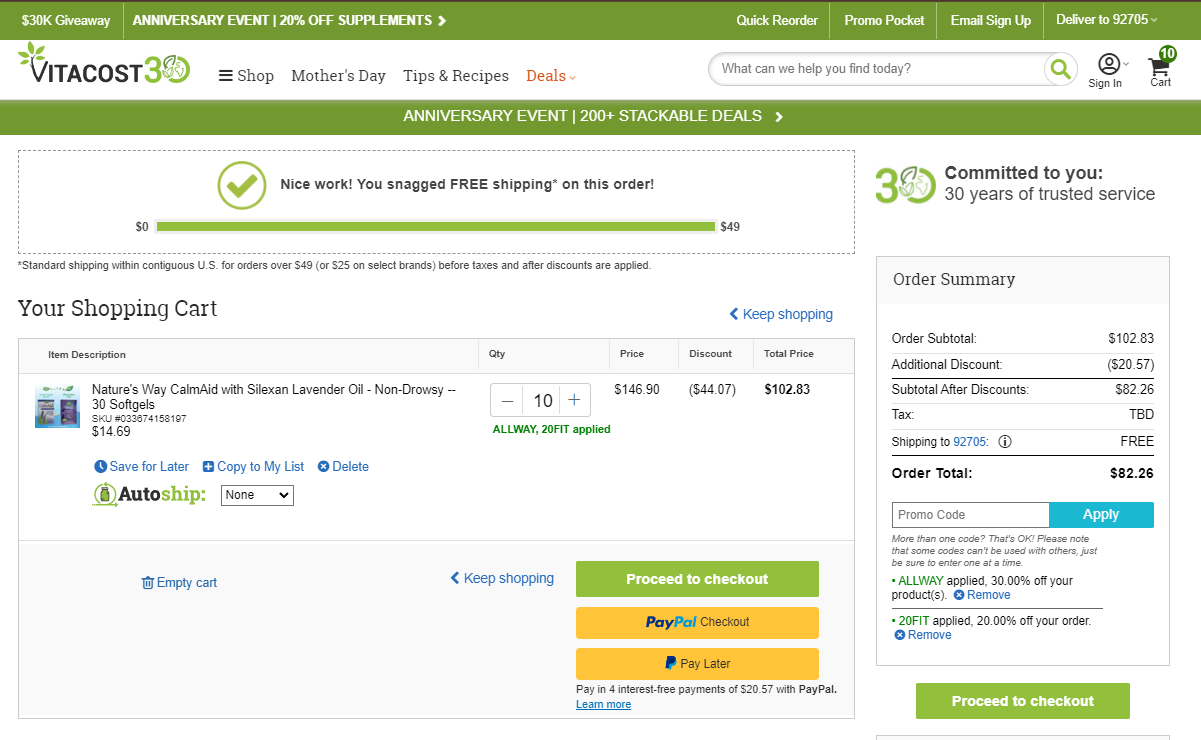Click Empty cart link

click(179, 583)
